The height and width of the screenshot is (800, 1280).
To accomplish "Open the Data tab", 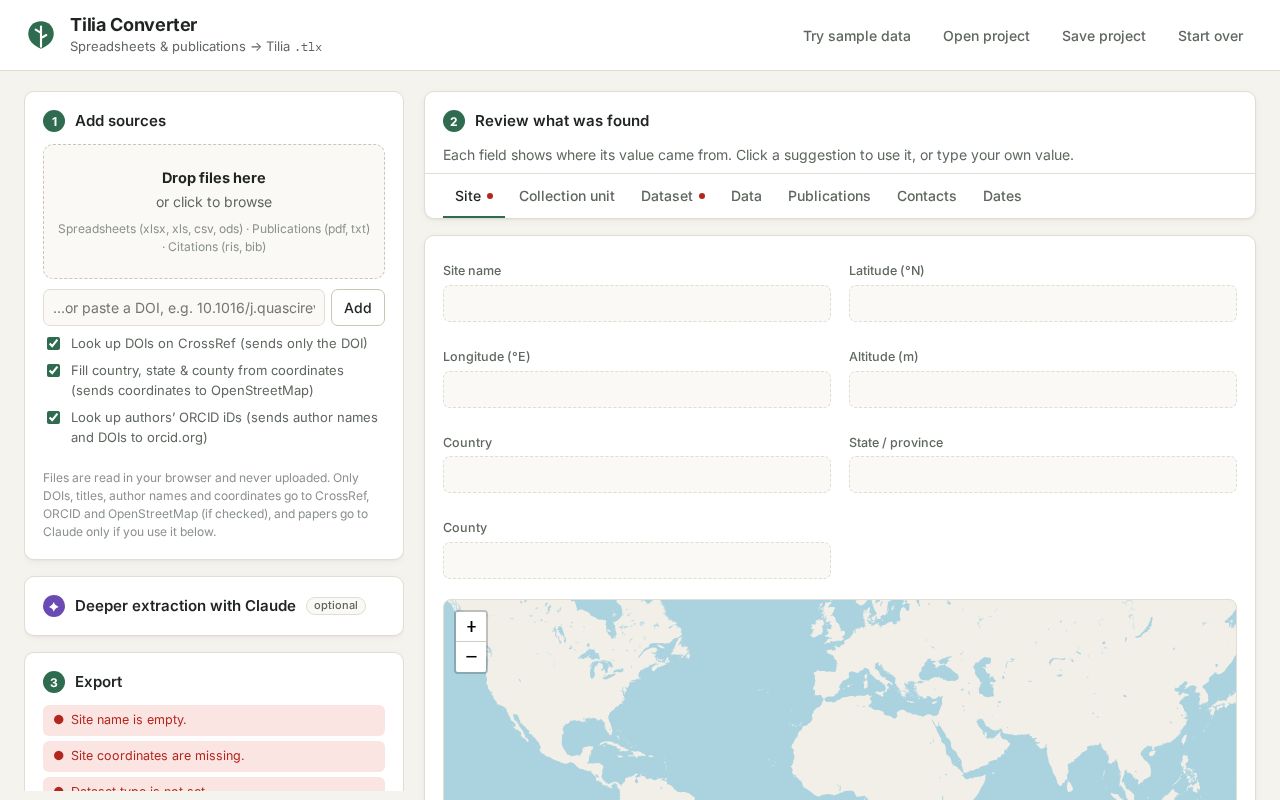I will (x=746, y=196).
